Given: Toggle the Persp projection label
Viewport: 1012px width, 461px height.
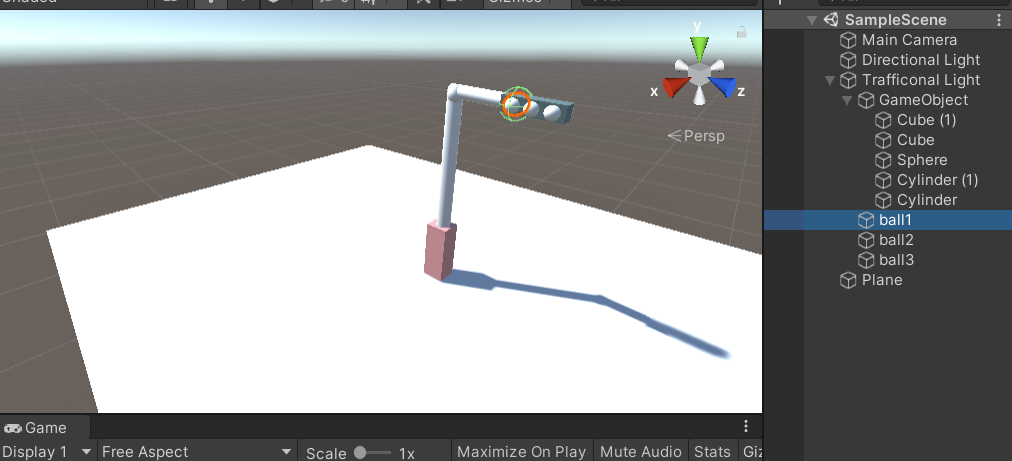Looking at the screenshot, I should click(x=696, y=136).
